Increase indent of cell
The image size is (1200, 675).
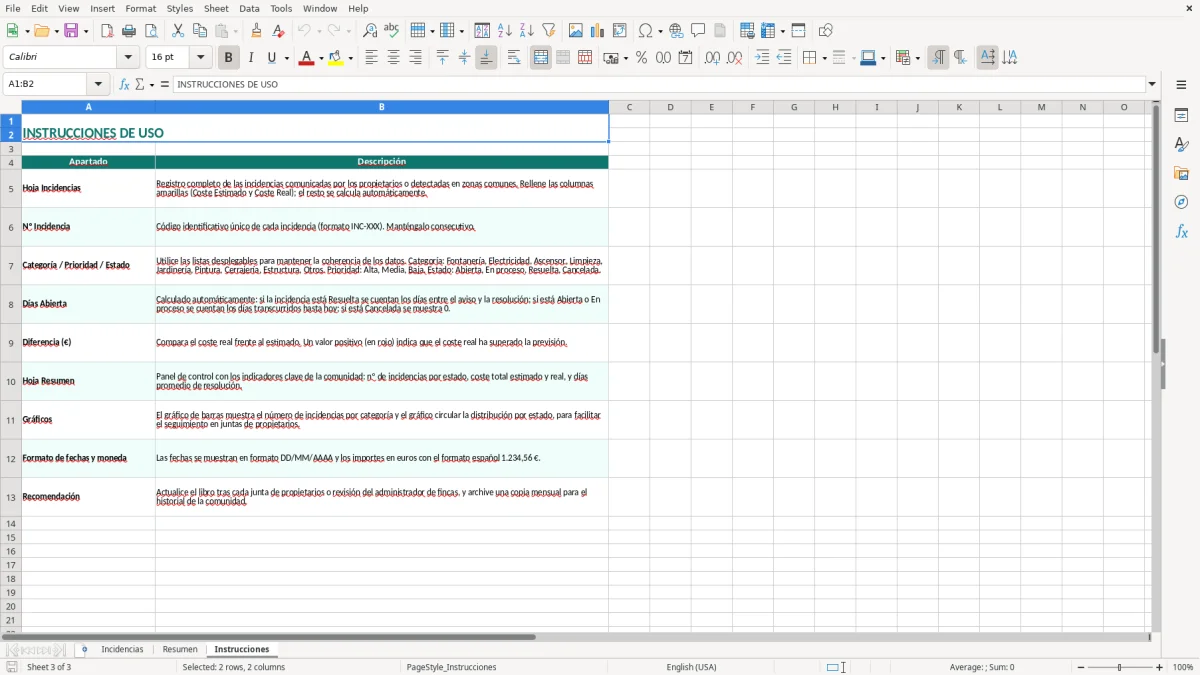(762, 58)
